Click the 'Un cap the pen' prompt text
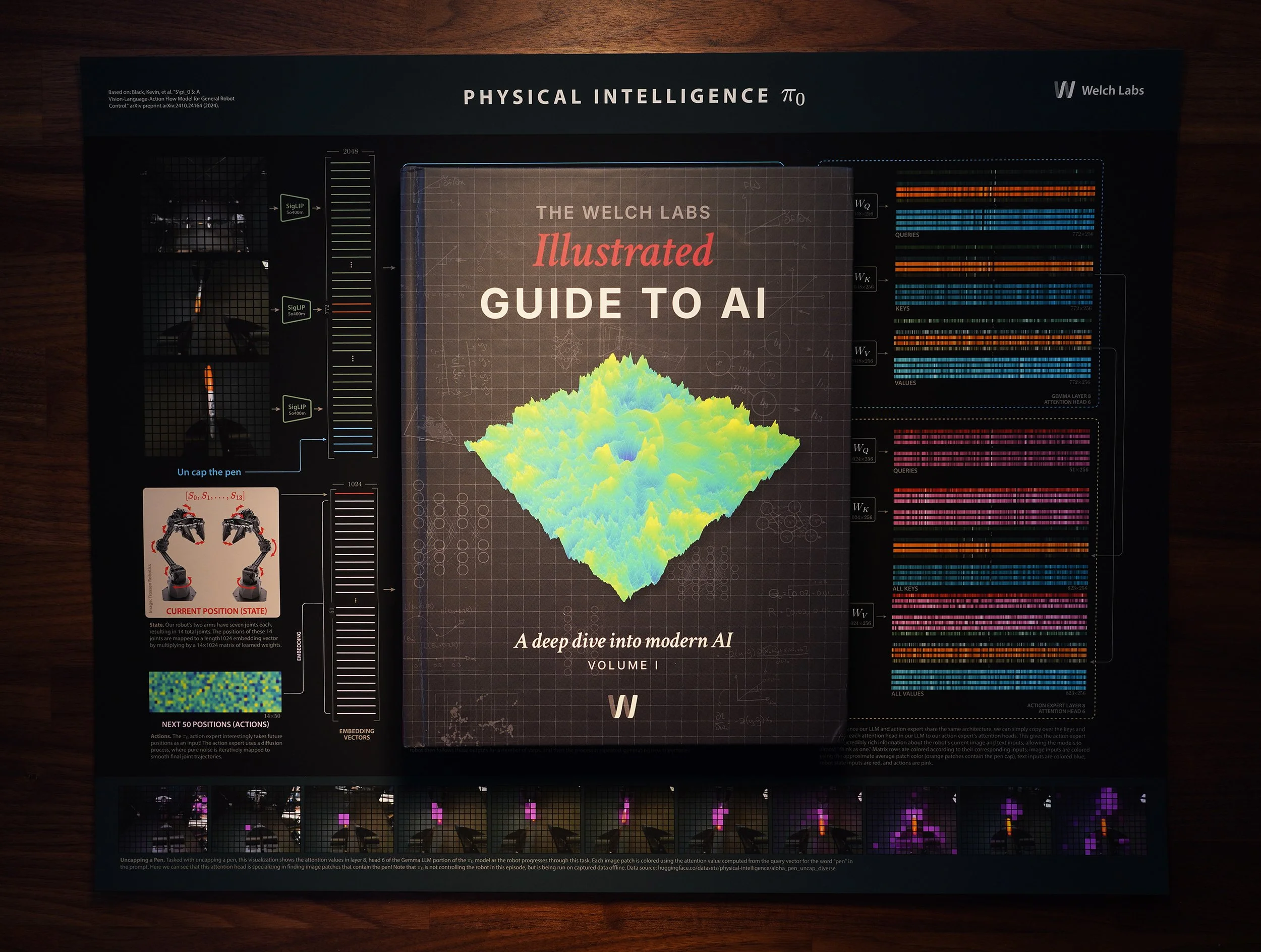1261x952 pixels. click(209, 472)
